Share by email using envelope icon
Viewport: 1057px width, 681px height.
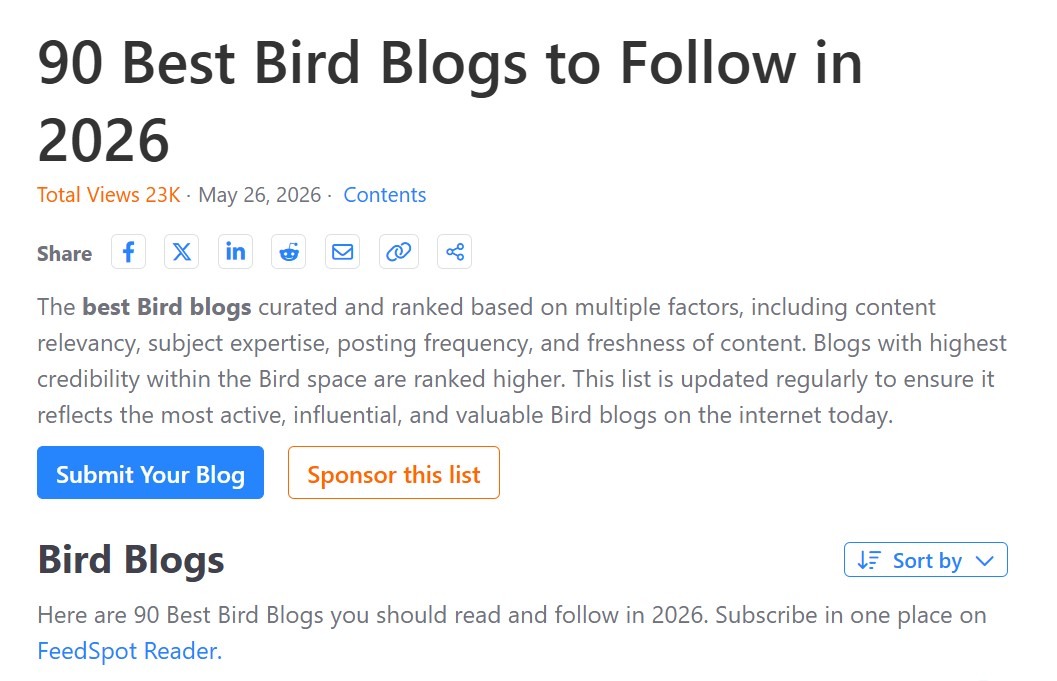pos(342,252)
